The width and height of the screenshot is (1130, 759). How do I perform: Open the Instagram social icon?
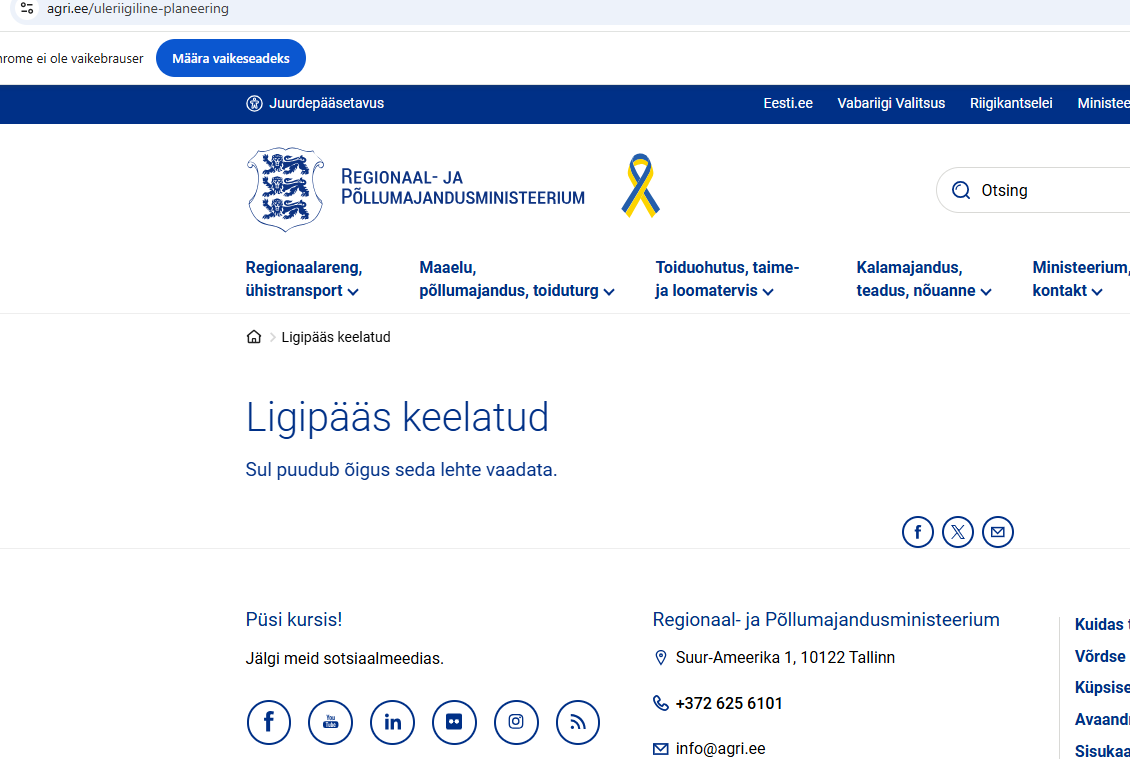pos(516,722)
